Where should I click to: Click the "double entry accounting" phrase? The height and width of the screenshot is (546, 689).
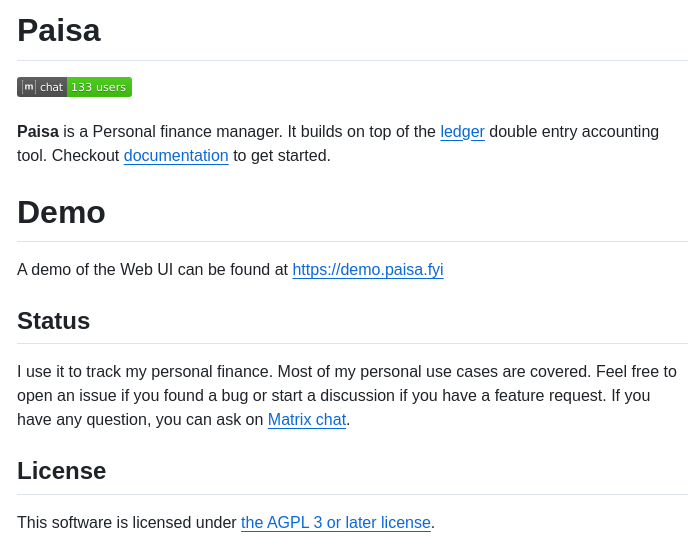574,132
